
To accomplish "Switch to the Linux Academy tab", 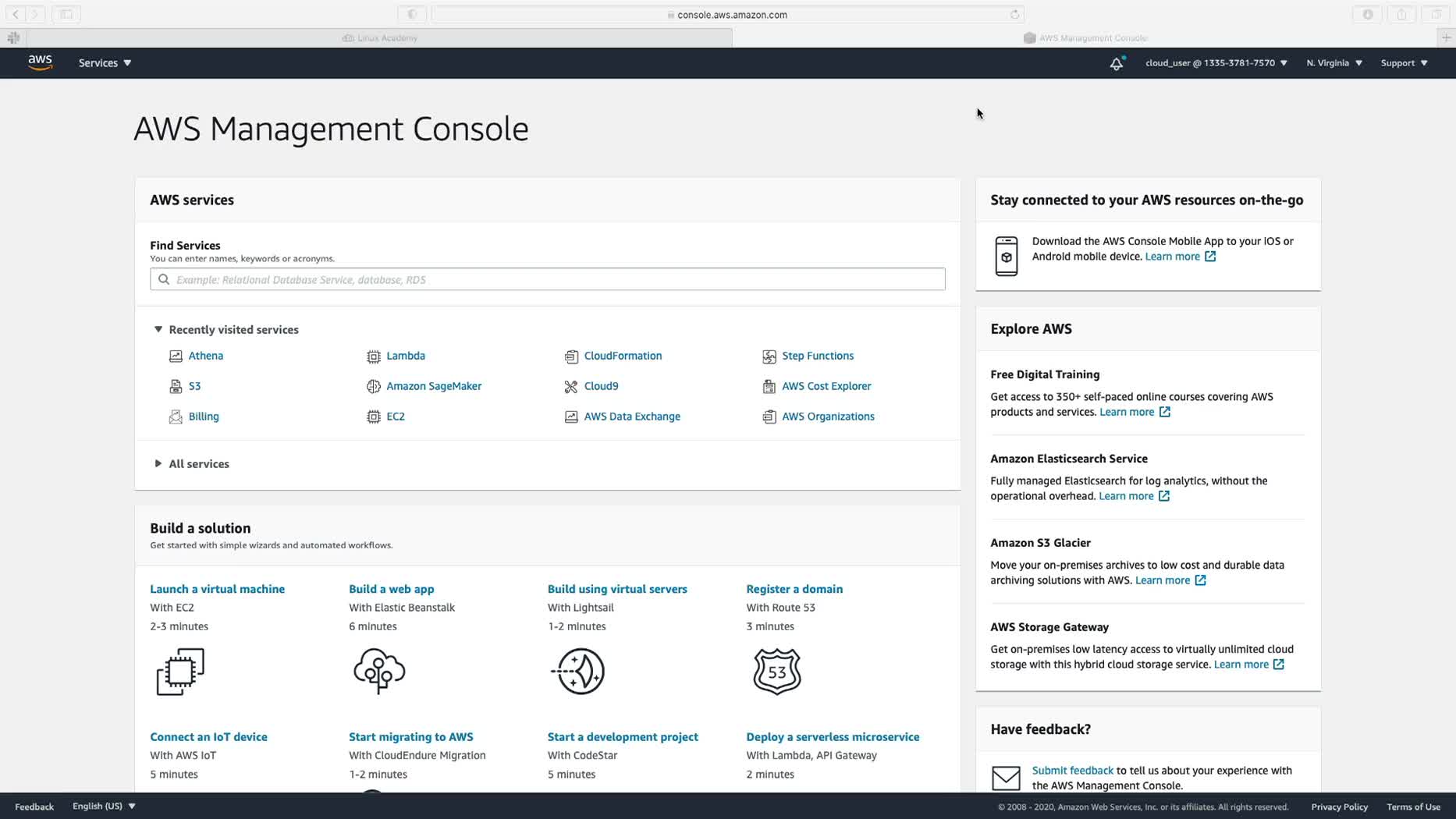I will (379, 37).
